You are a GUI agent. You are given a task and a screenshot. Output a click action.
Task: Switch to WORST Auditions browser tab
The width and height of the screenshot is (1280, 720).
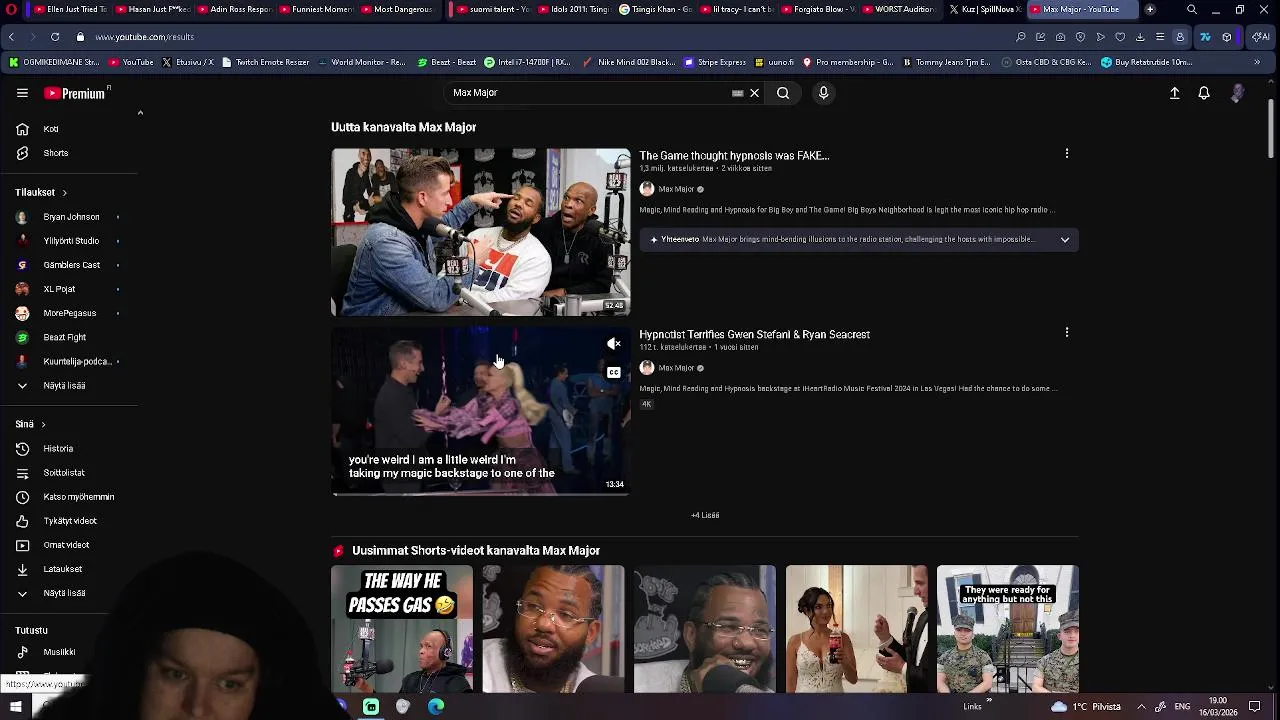pos(898,9)
